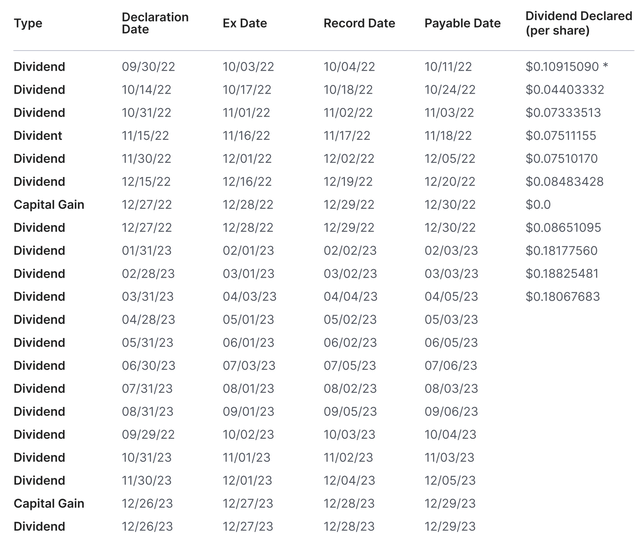The image size is (640, 543).
Task: Click the $0.18067683 dividend value
Action: coord(562,297)
